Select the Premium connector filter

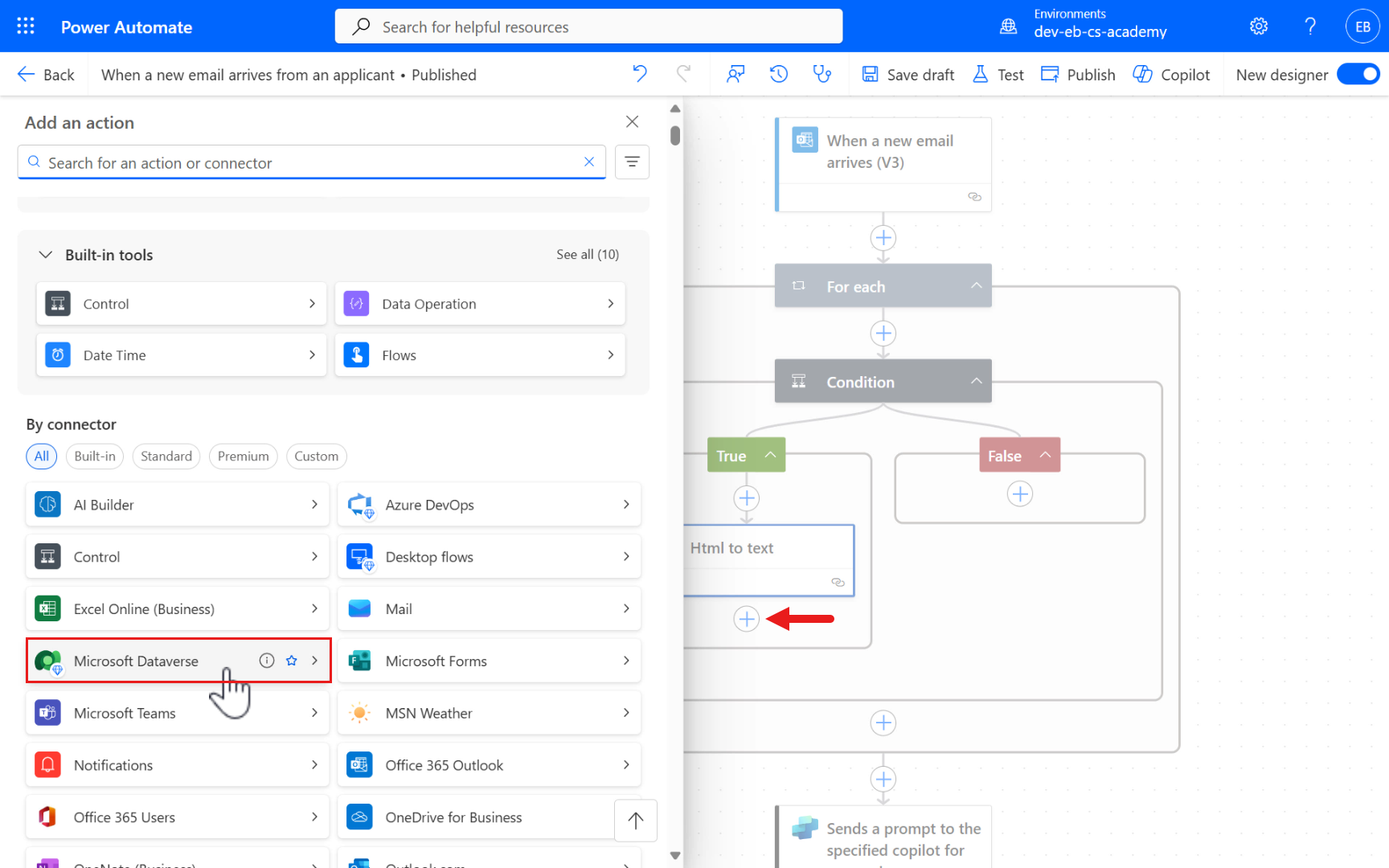tap(243, 457)
